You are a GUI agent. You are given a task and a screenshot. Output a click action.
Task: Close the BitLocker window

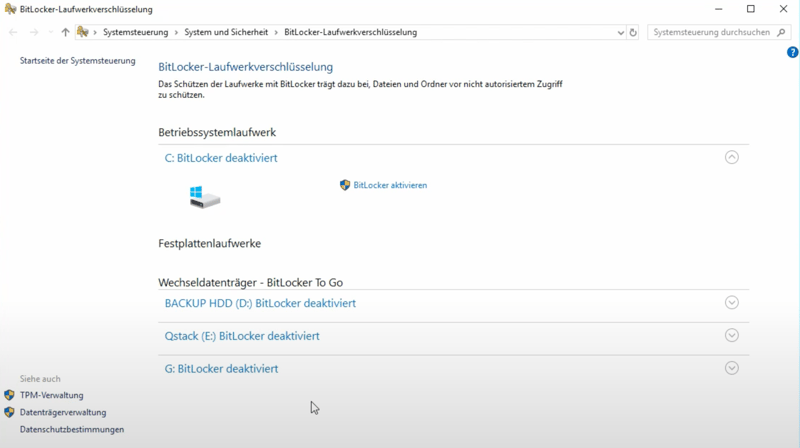pos(783,9)
